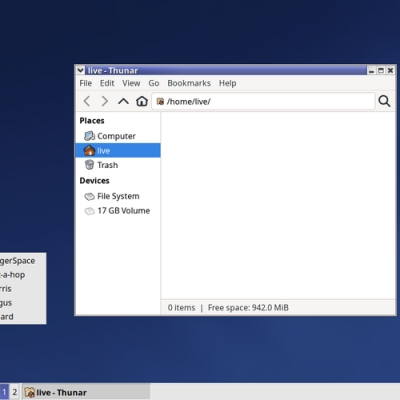Go back with the left arrow

point(87,101)
